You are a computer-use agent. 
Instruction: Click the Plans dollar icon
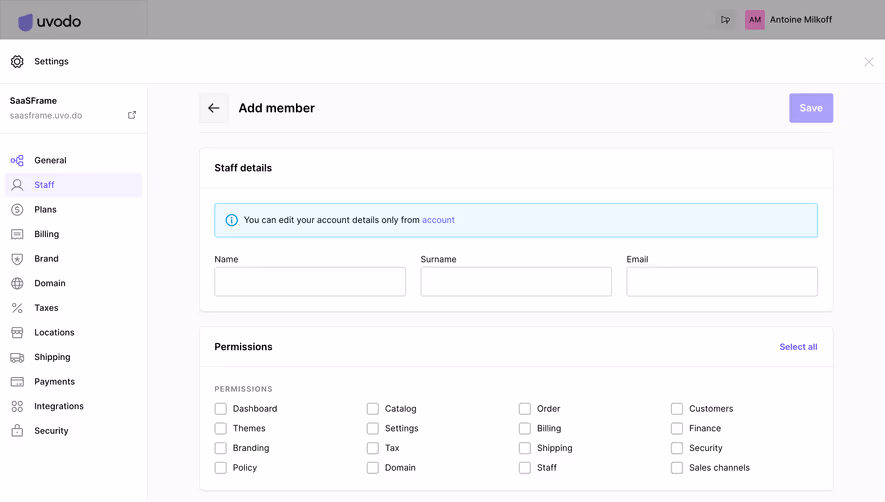(x=17, y=209)
